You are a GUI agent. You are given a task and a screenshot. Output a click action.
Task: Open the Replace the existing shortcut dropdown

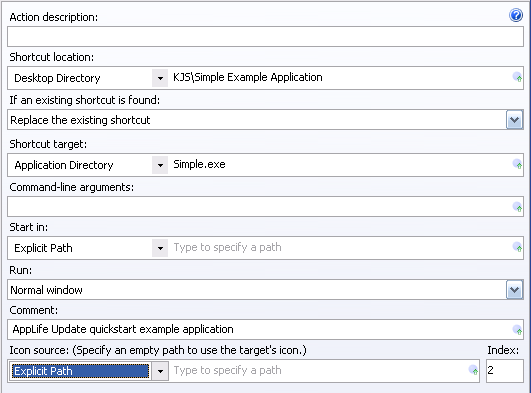(x=514, y=120)
